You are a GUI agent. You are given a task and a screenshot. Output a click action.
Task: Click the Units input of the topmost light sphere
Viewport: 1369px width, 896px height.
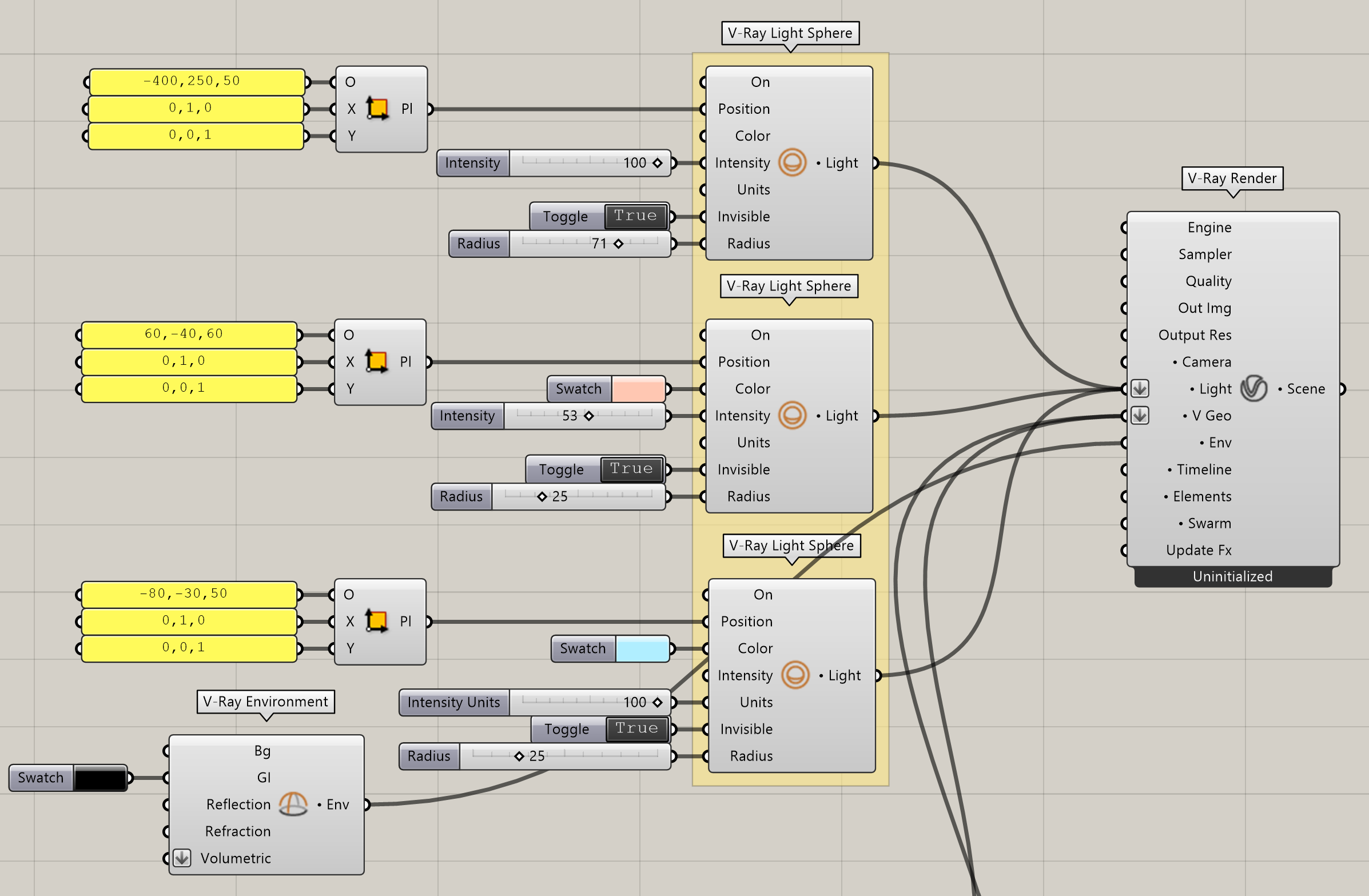pyautogui.click(x=753, y=189)
